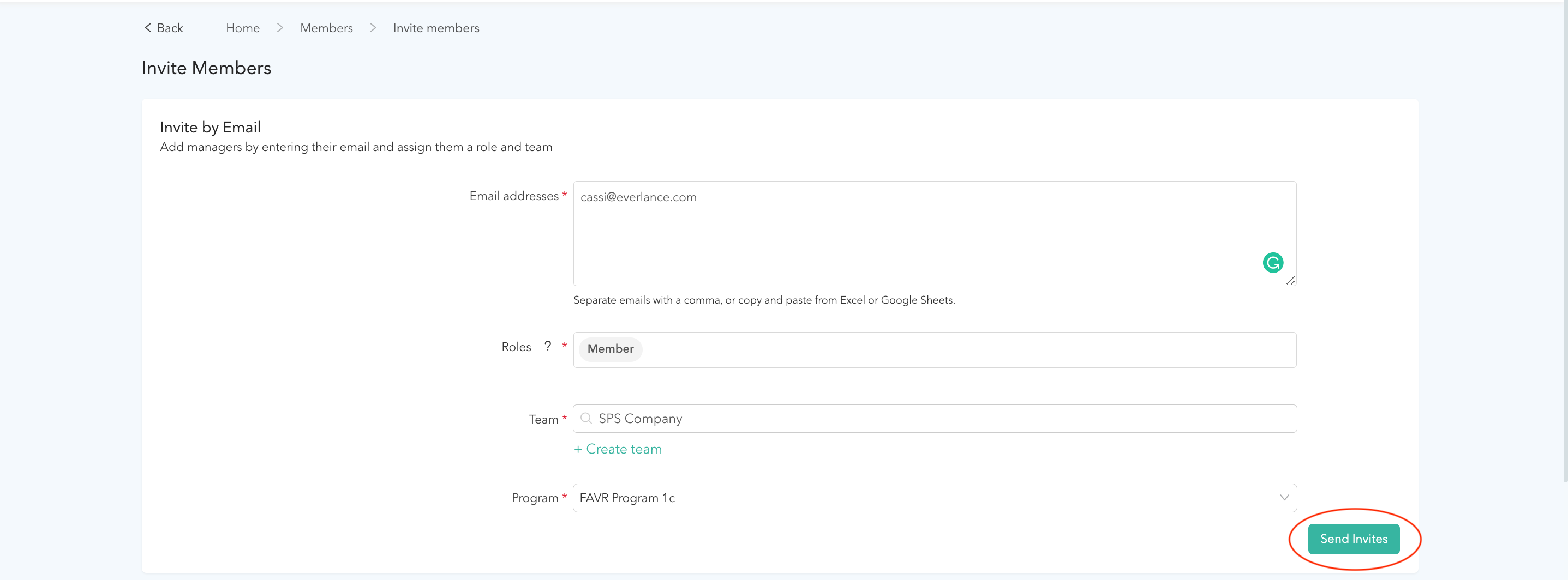Click the Email addresses text area
Screen dimensions: 1568x580
tap(935, 233)
